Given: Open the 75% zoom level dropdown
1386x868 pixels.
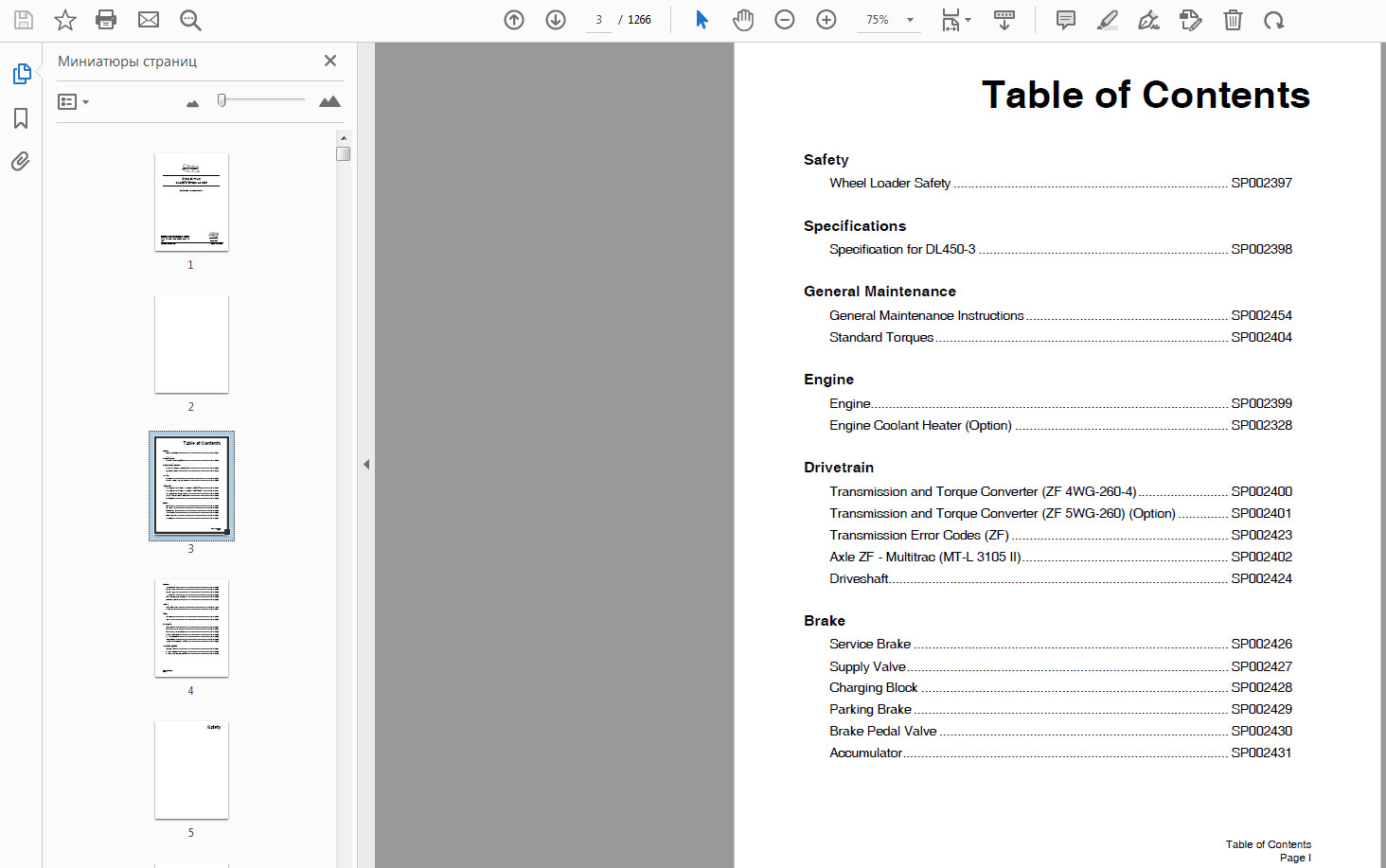Looking at the screenshot, I should (x=910, y=20).
